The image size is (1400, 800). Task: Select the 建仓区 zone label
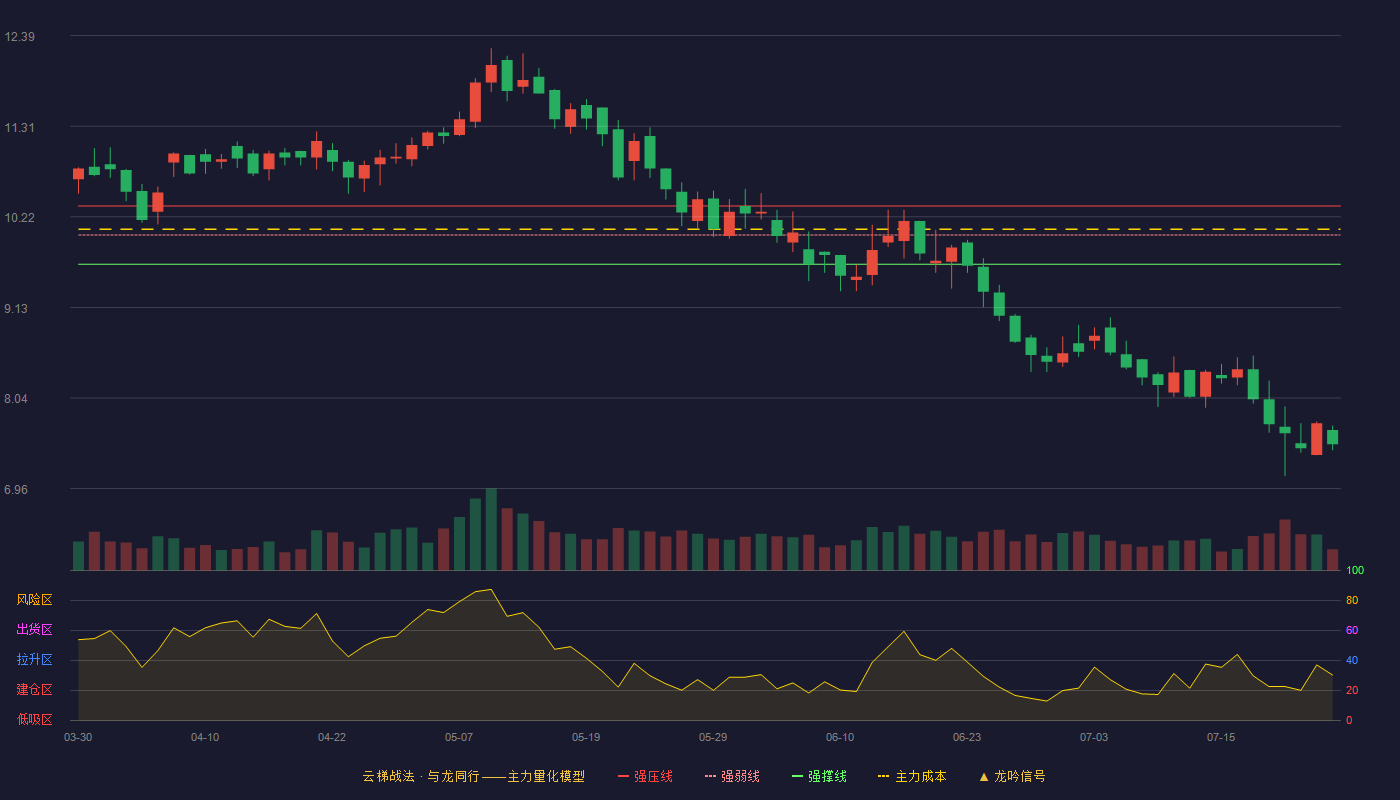pos(34,690)
